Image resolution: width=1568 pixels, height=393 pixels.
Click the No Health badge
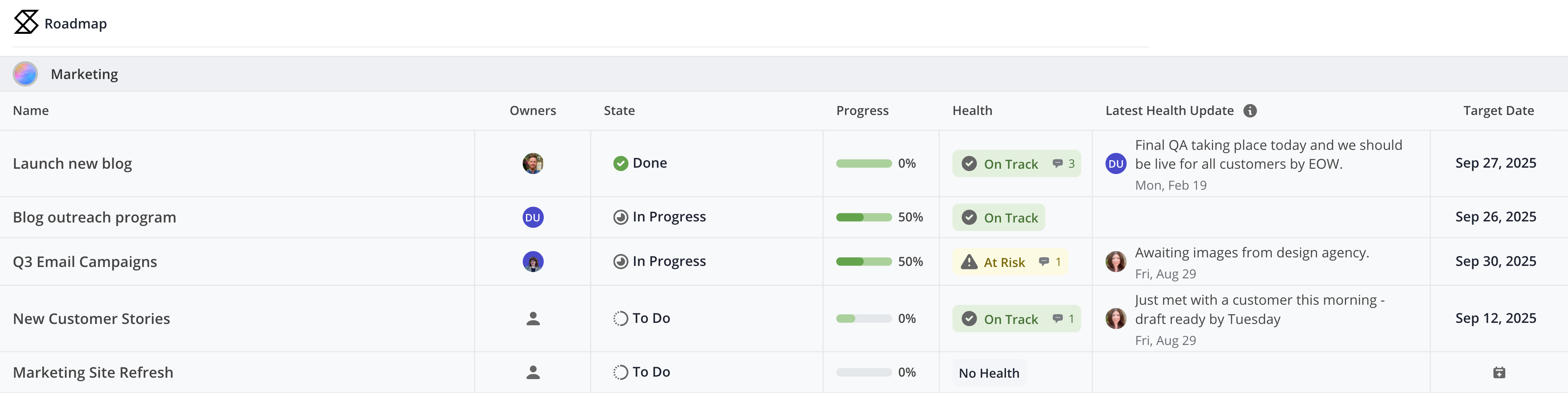pyautogui.click(x=989, y=373)
